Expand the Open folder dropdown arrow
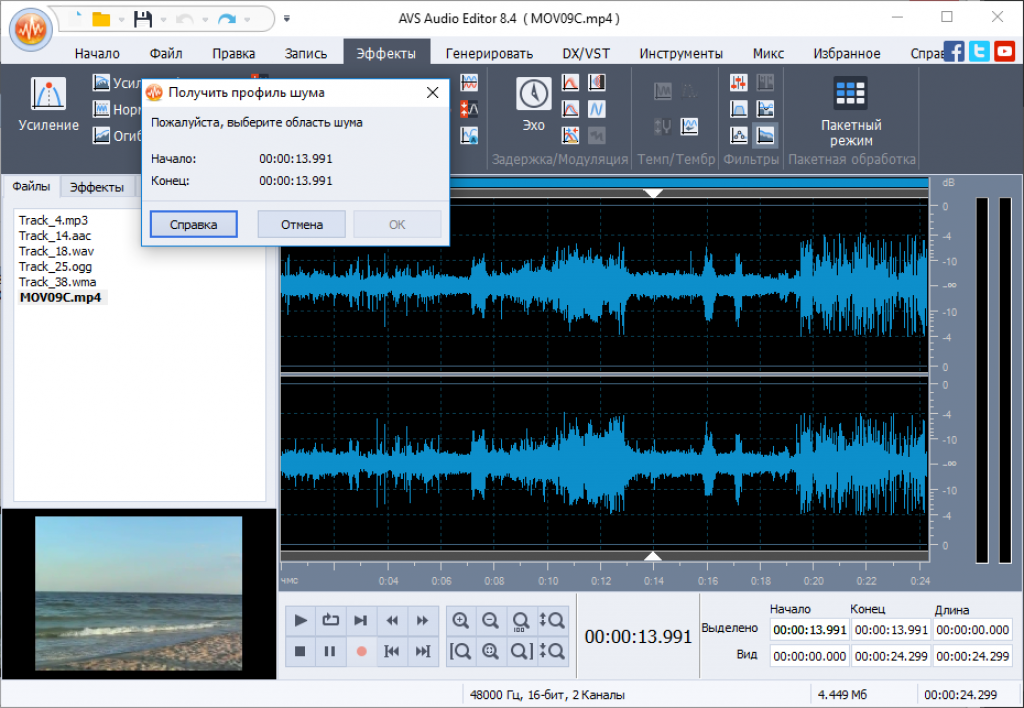Image resolution: width=1024 pixels, height=708 pixels. [x=121, y=20]
